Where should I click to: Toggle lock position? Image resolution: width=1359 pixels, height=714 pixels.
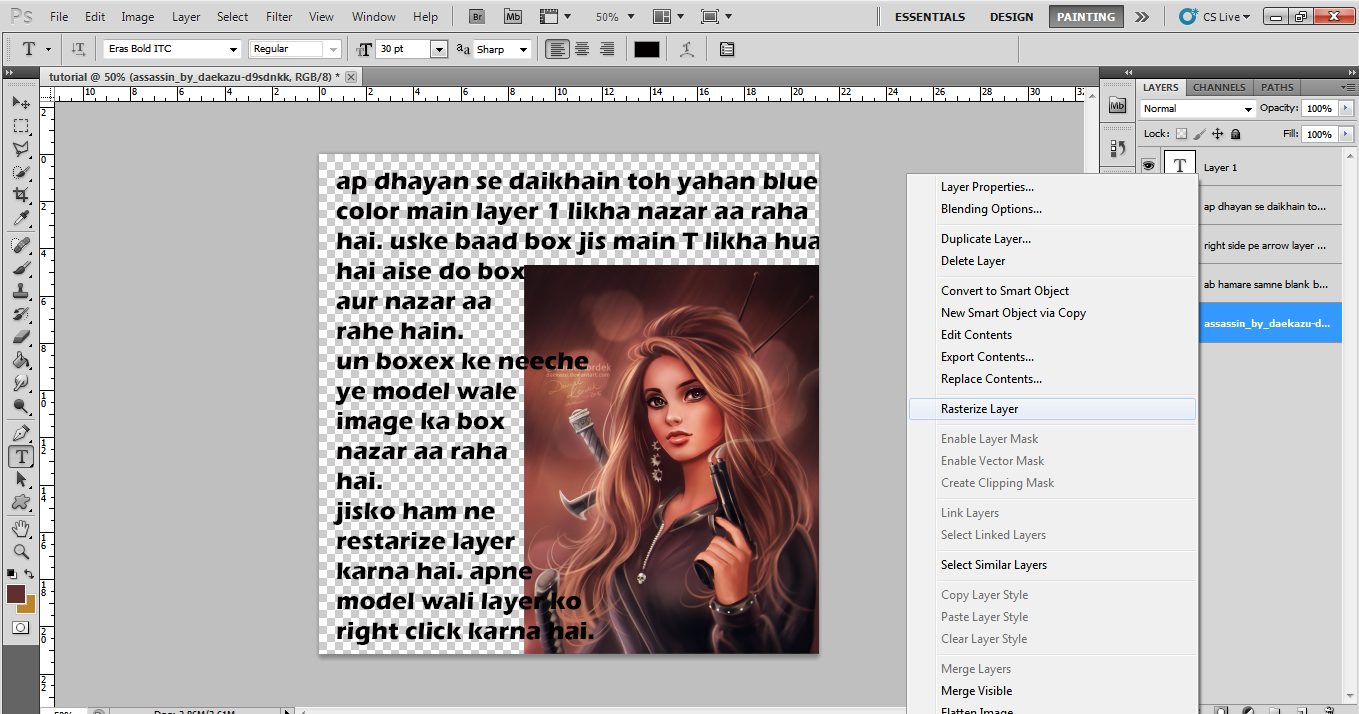[x=1217, y=134]
